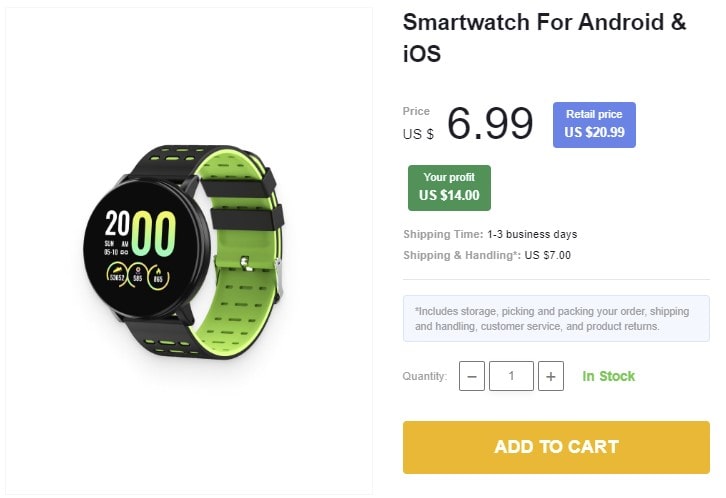Click the 6.99 price value
Screen dimensions: 726x498
[490, 123]
